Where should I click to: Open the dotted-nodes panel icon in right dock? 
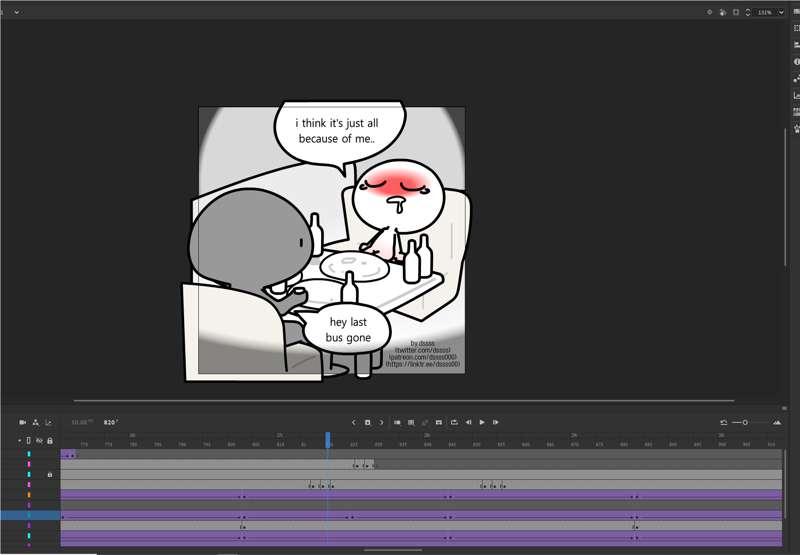[x=796, y=79]
